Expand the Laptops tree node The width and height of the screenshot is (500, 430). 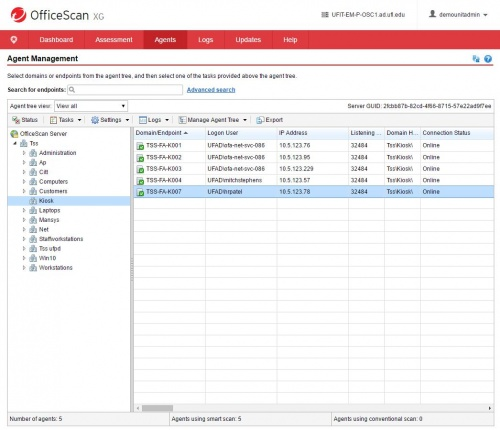[24, 210]
